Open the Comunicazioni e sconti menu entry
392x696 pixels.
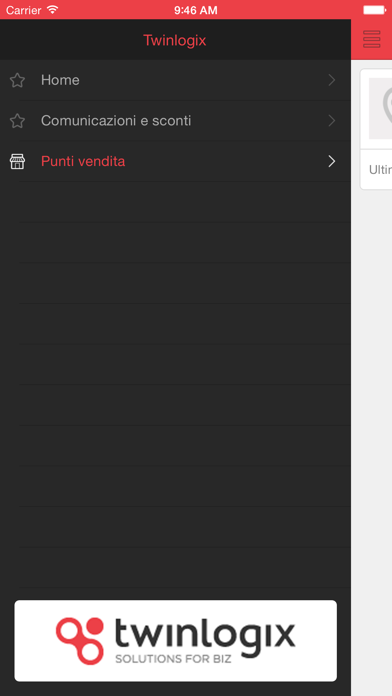point(175,121)
